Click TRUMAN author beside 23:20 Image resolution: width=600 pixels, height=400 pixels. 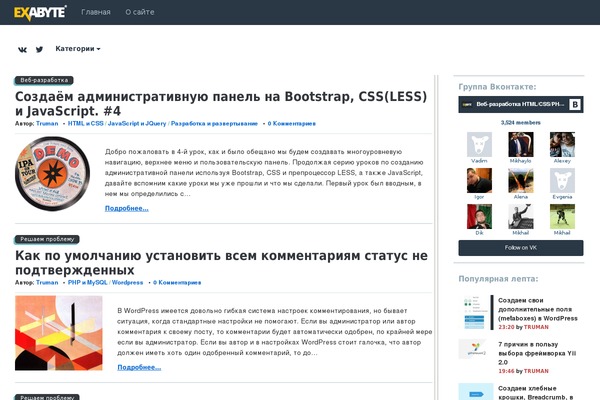pos(536,327)
